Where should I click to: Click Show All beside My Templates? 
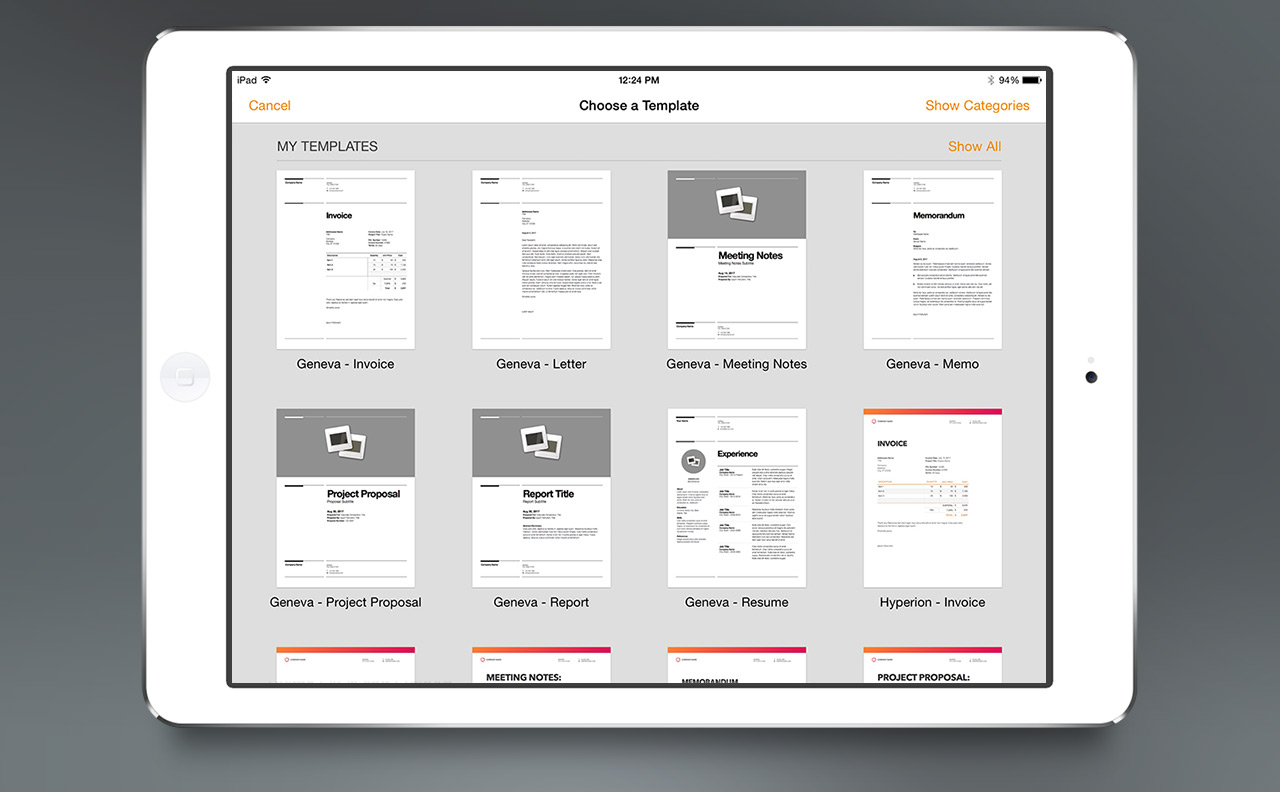pos(974,146)
